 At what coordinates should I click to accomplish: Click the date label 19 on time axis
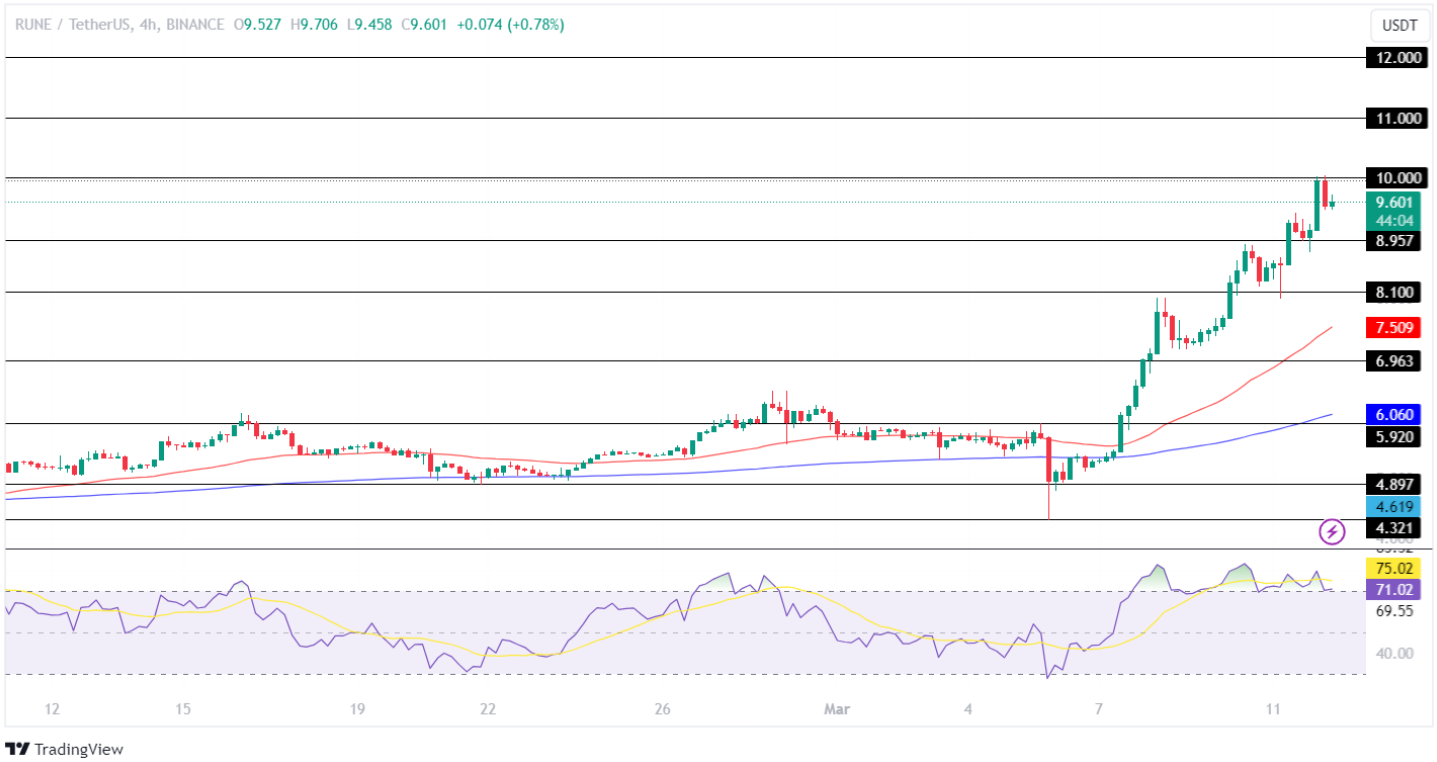point(357,709)
